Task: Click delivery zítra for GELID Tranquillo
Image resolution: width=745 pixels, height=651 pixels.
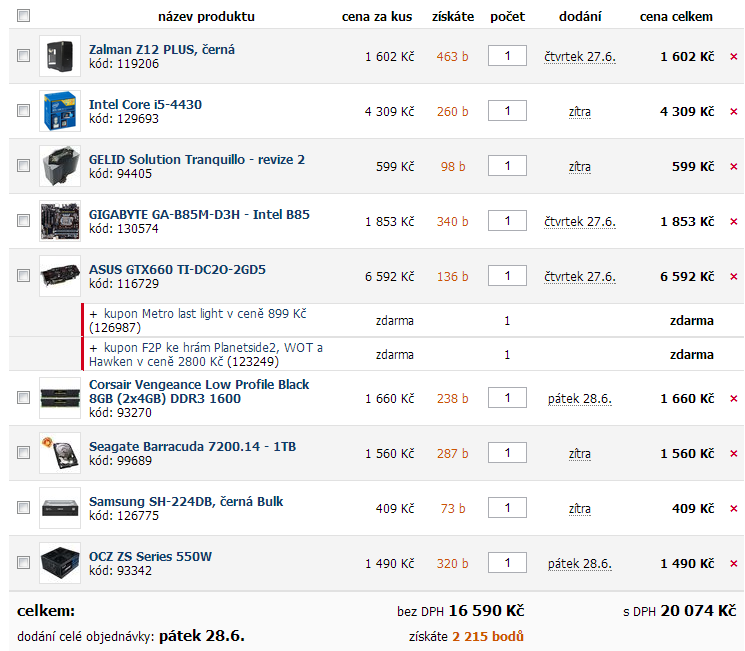Action: point(580,167)
